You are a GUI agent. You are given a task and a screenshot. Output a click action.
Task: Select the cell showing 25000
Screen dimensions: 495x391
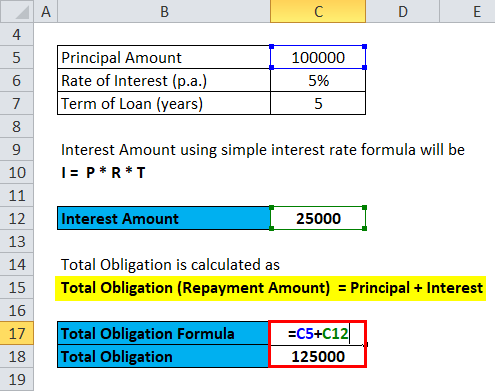pos(318,218)
